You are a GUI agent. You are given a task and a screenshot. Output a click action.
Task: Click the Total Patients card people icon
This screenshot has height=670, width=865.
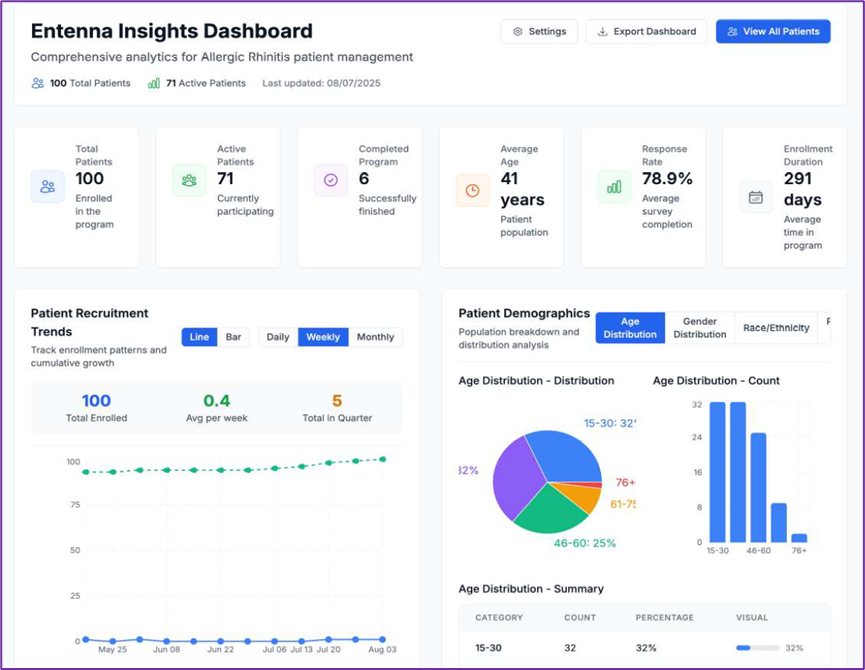pos(47,186)
